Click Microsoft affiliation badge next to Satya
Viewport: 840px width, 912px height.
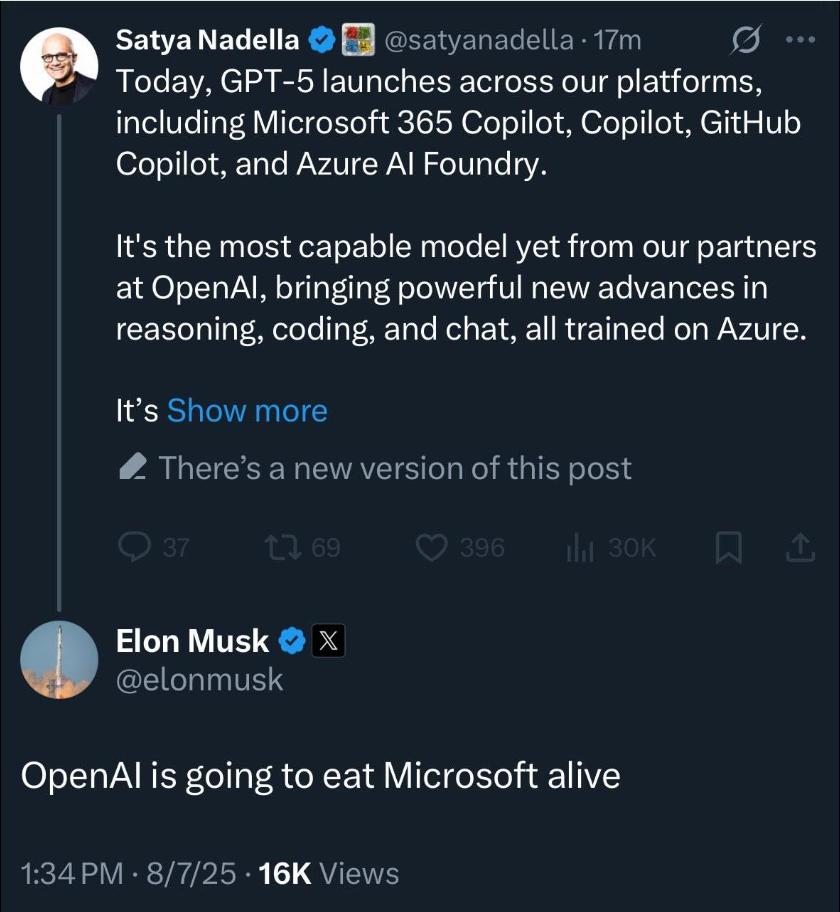point(358,40)
